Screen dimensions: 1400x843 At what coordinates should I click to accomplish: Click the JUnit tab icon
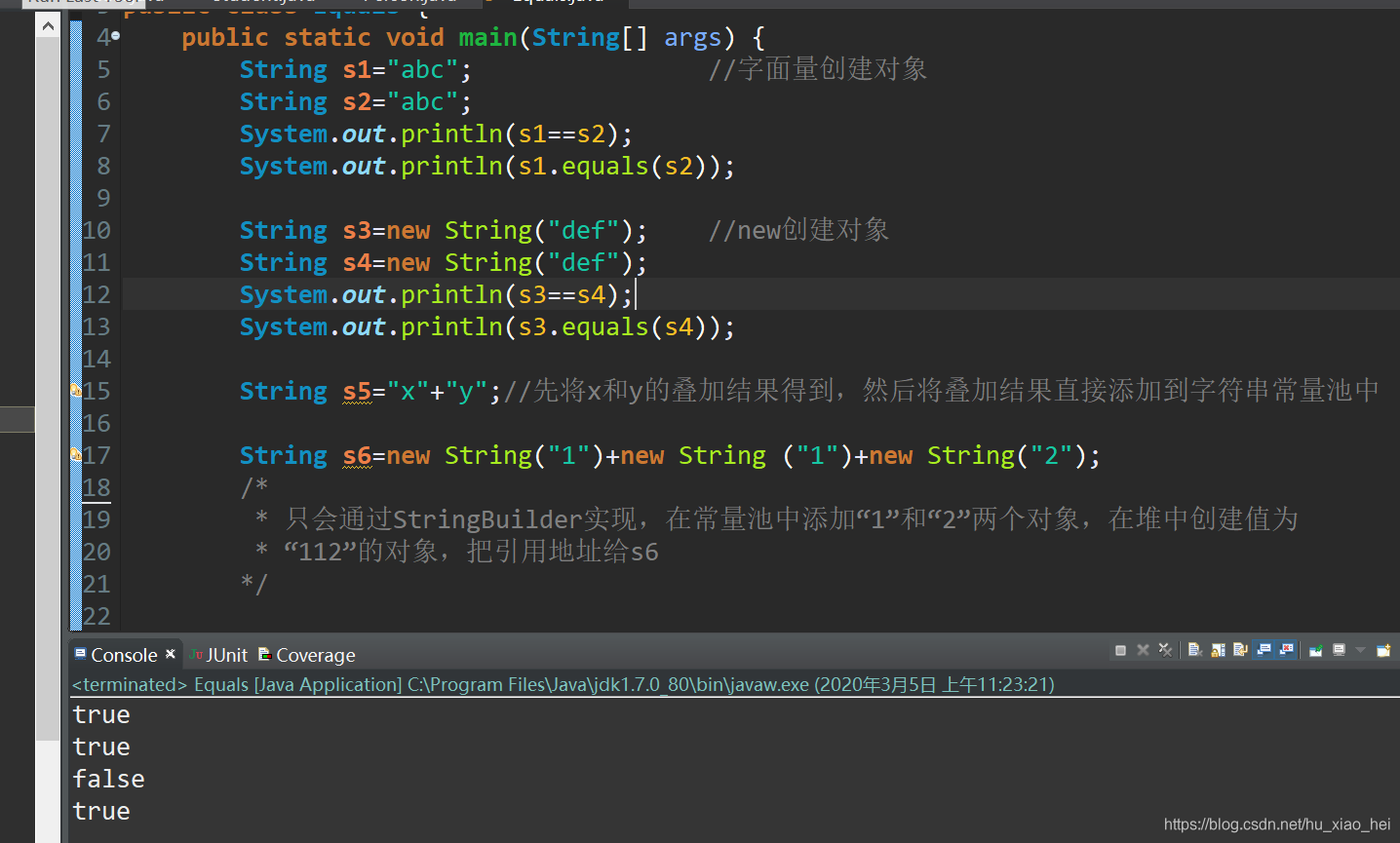tap(196, 654)
